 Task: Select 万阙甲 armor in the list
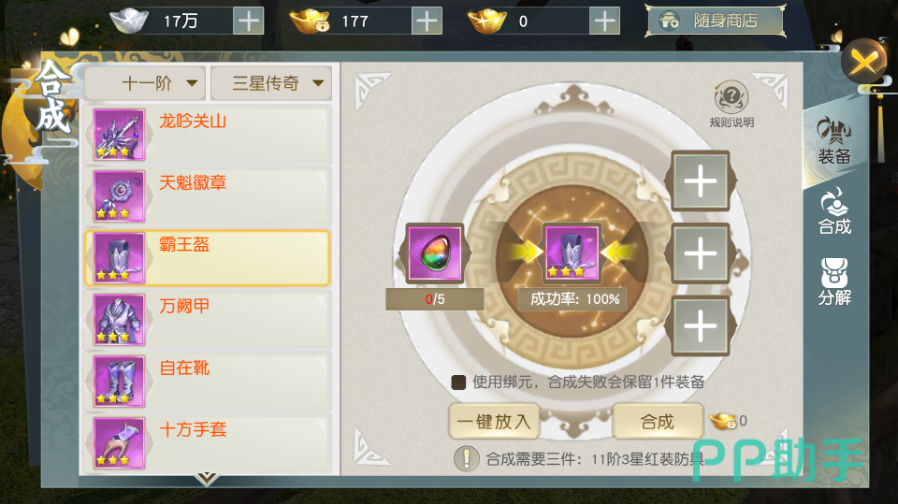pos(207,320)
